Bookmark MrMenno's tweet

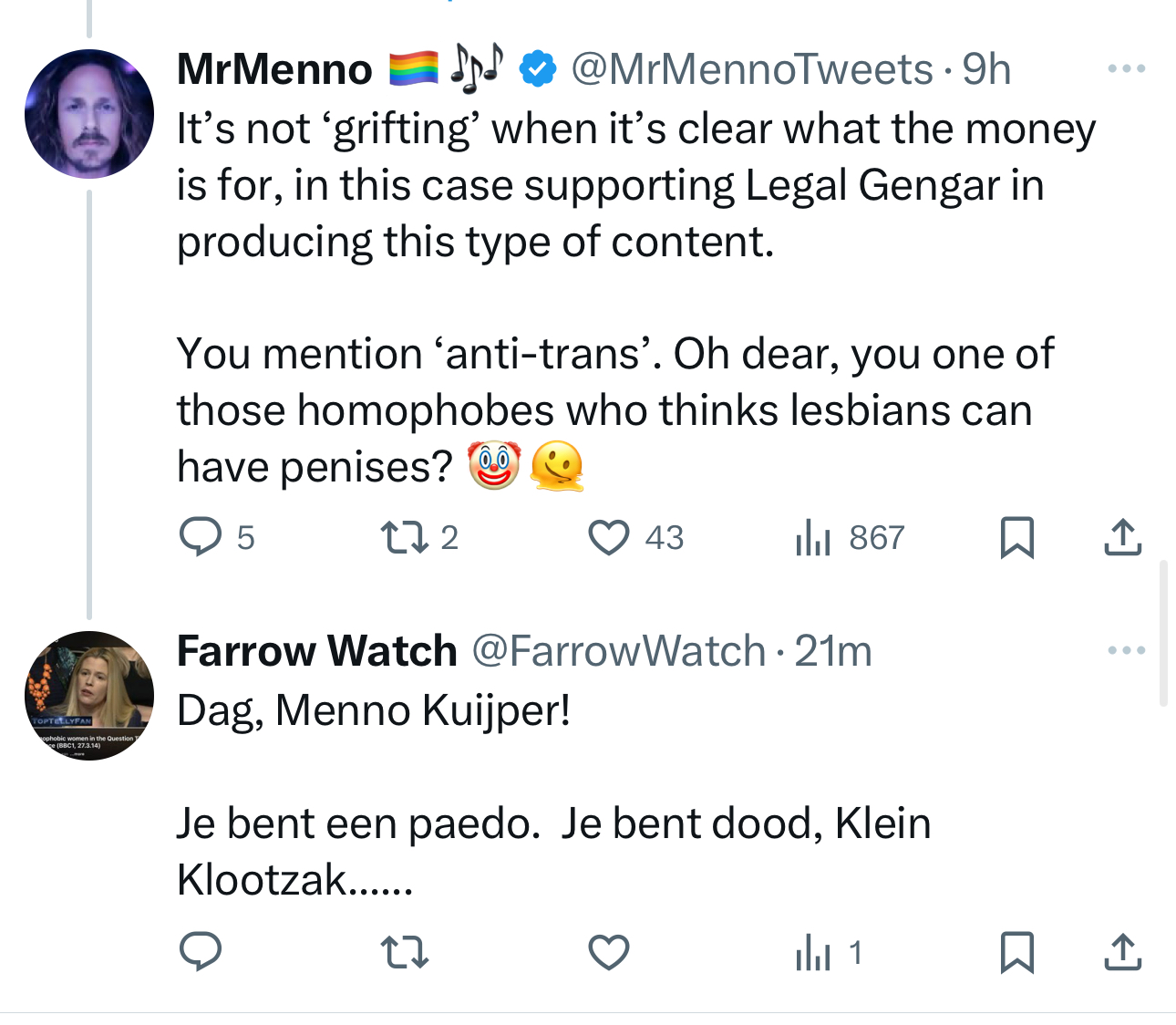[1016, 537]
